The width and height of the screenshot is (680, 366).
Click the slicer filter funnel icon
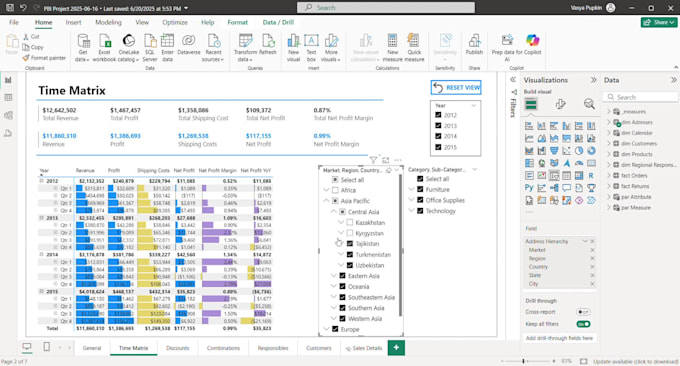[x=373, y=160]
